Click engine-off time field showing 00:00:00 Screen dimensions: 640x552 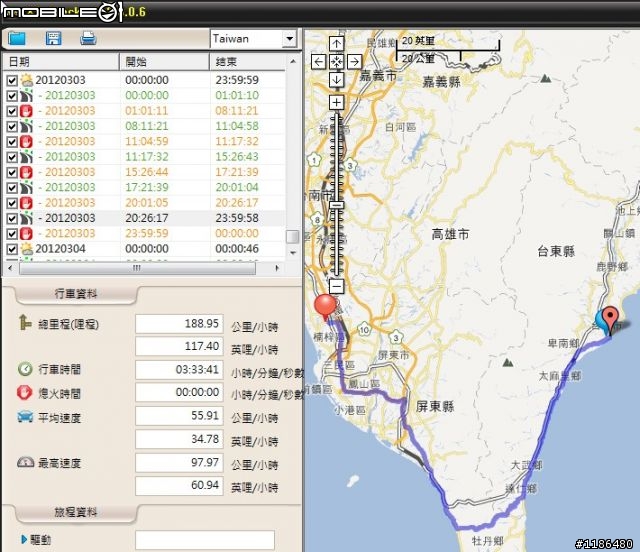(179, 392)
